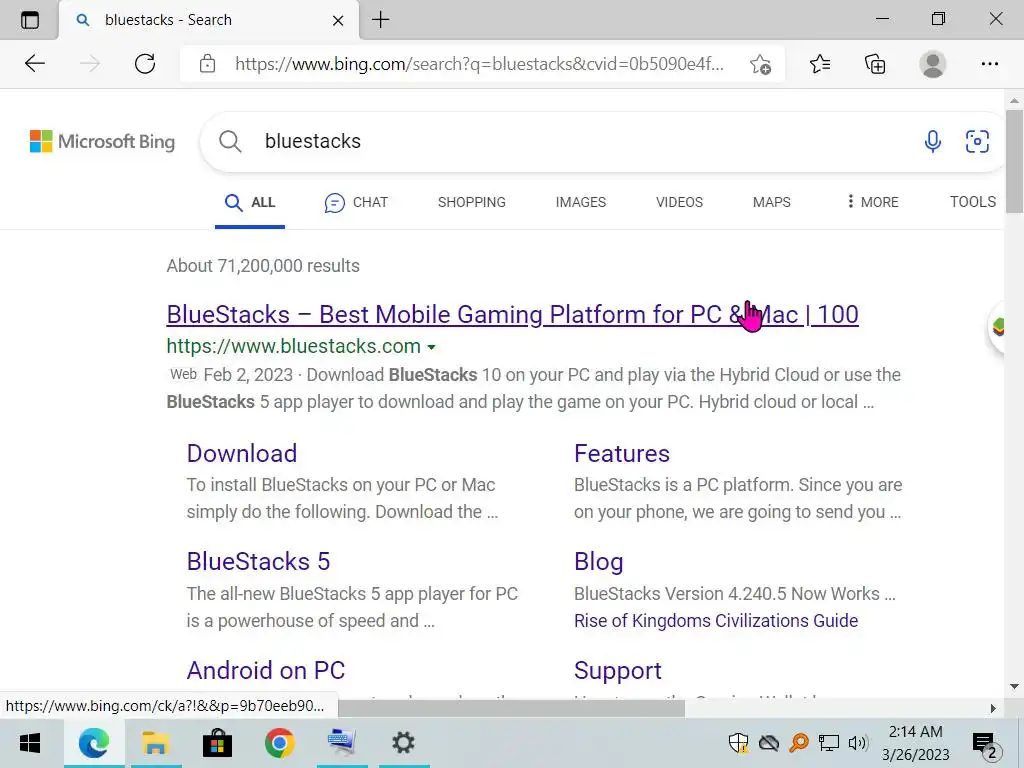Screen dimensions: 1024x768
Task: Open the Android on PC sitelink
Action: click(x=266, y=671)
